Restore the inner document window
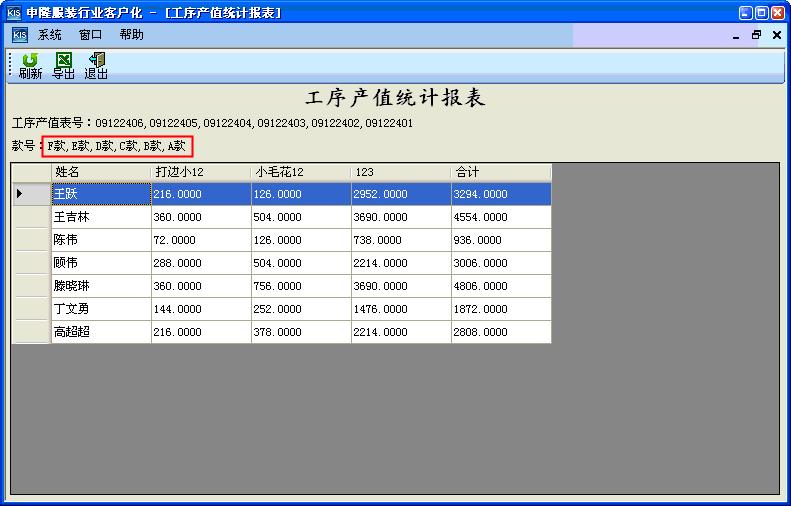 coord(756,35)
